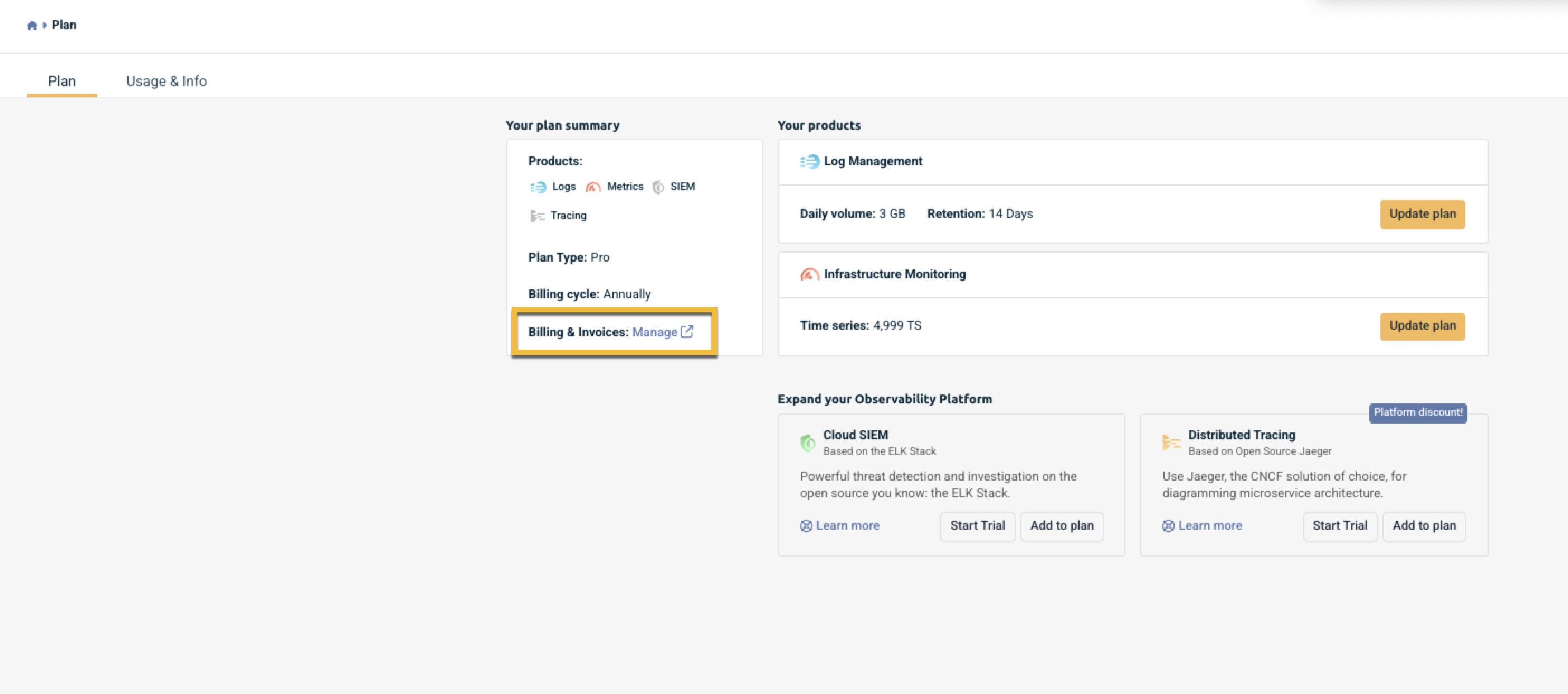This screenshot has width=1568, height=694.
Task: Click the Platform discount! badge
Action: point(1418,412)
